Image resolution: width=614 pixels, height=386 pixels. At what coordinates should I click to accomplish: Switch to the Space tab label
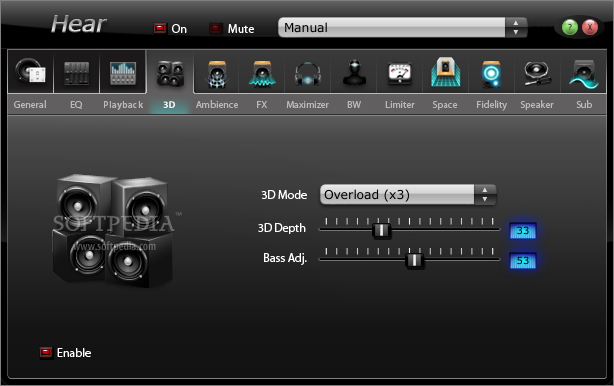point(445,105)
